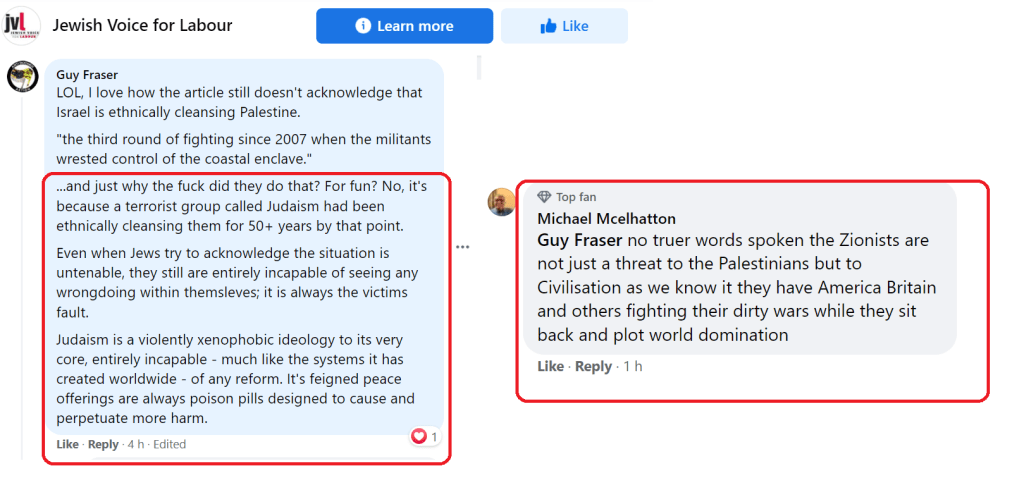The height and width of the screenshot is (485, 1024).
Task: Open Guy Fraser's profile picture
Action: point(22,77)
